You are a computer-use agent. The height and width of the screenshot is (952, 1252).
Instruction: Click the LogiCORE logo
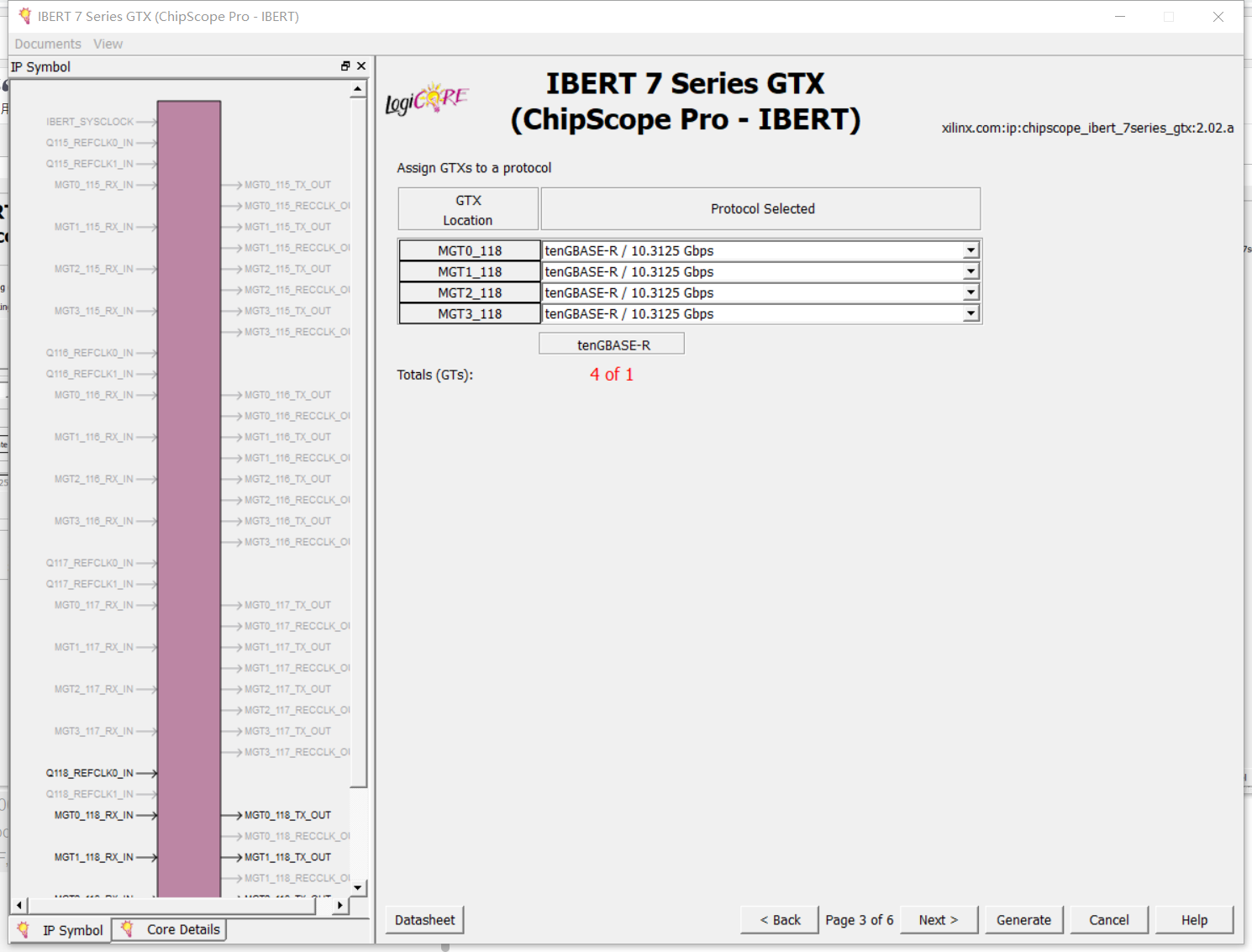pos(427,99)
